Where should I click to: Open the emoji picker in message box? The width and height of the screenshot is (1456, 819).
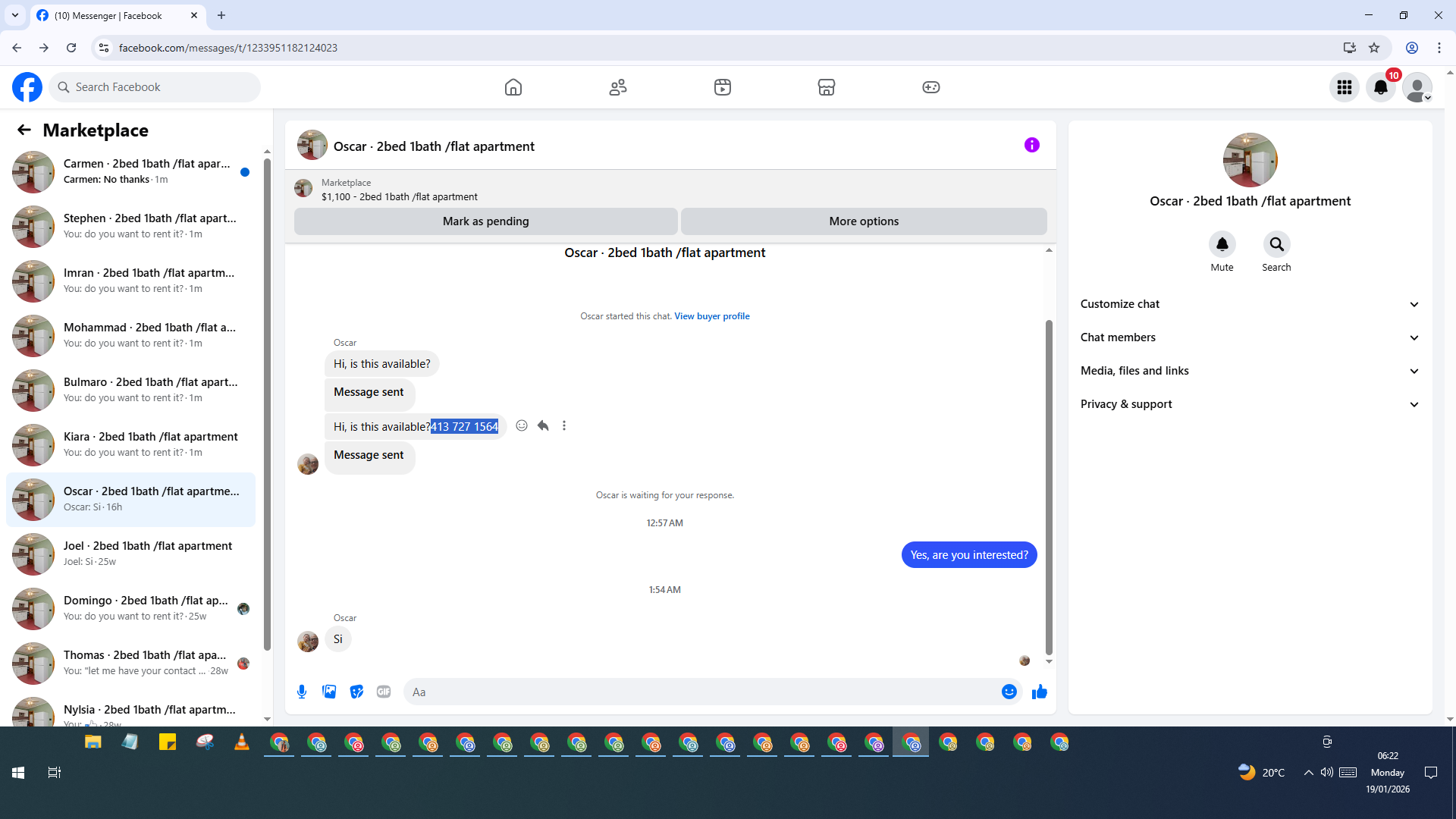[x=1009, y=692]
